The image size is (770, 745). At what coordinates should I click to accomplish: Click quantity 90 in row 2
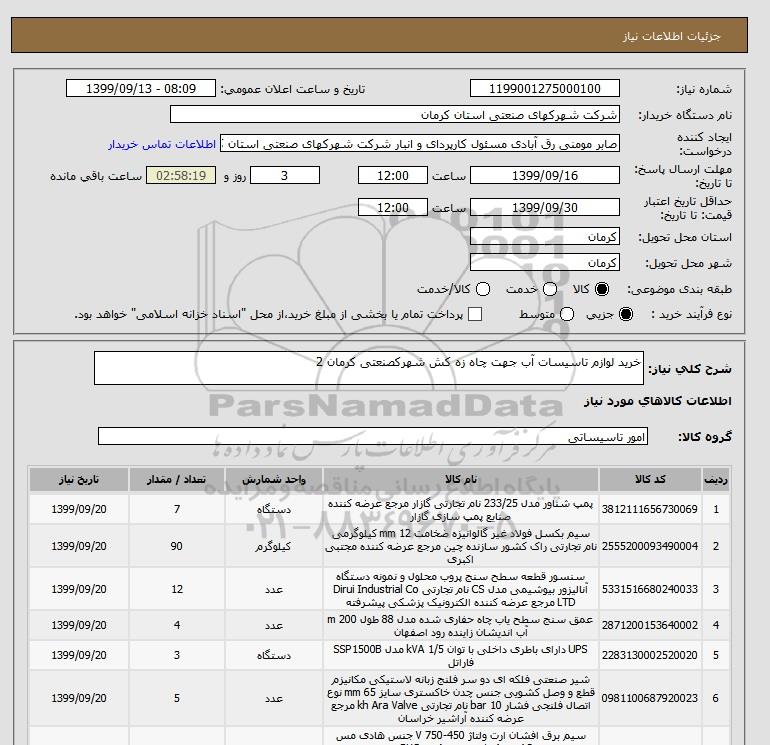click(x=177, y=546)
